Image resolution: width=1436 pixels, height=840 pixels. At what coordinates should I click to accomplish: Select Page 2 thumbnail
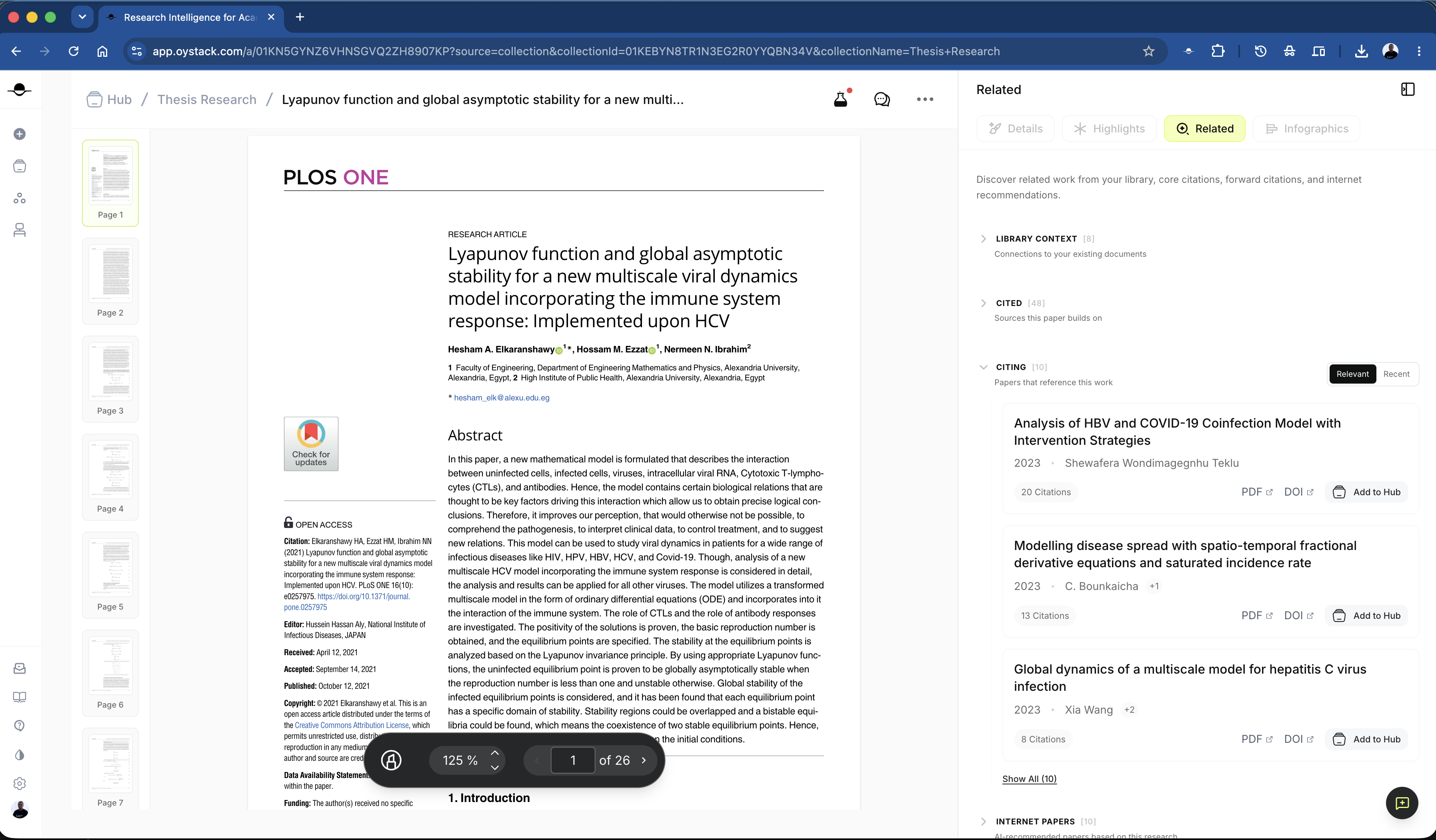tap(110, 281)
